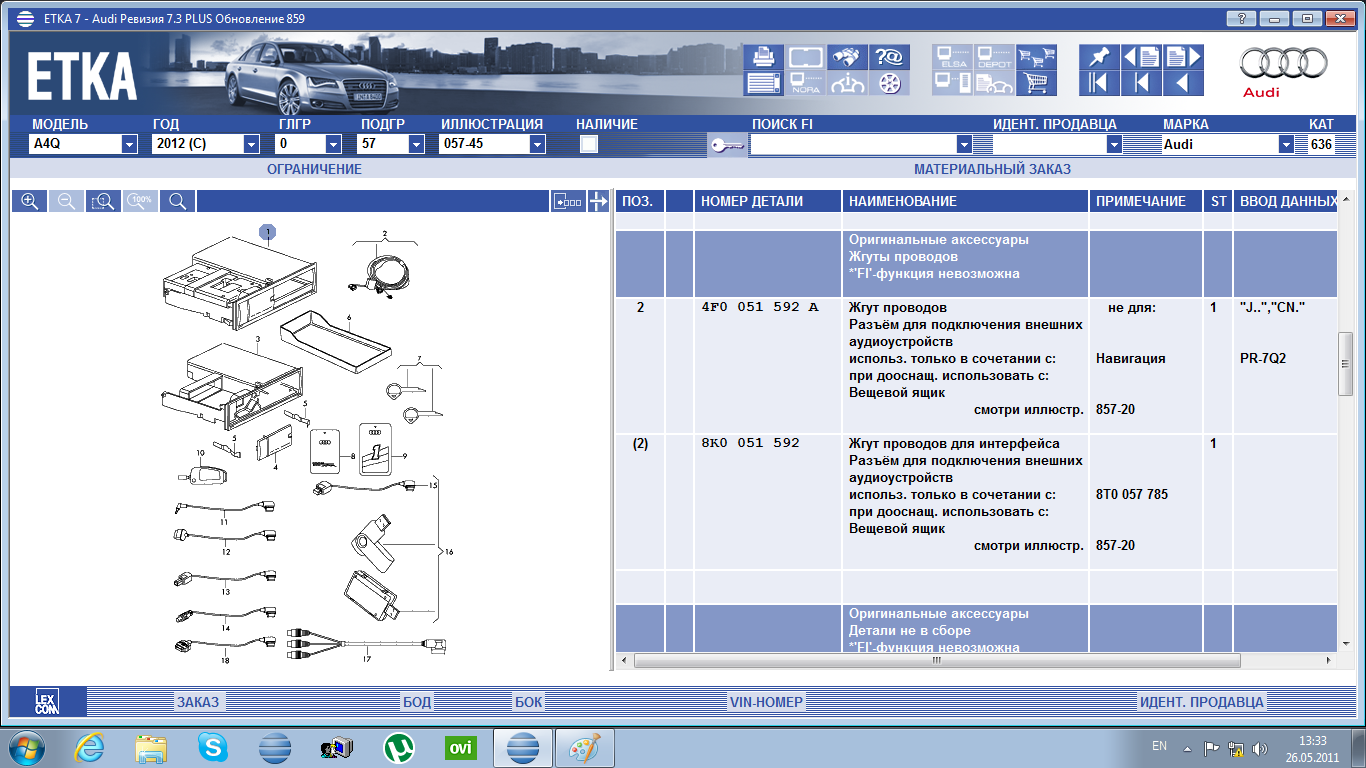
Task: Click the ПОЗ. column header
Action: (x=640, y=201)
